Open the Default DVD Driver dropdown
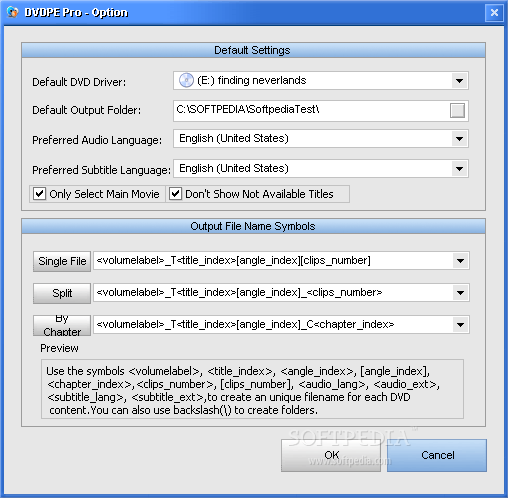The width and height of the screenshot is (508, 498). [x=459, y=81]
